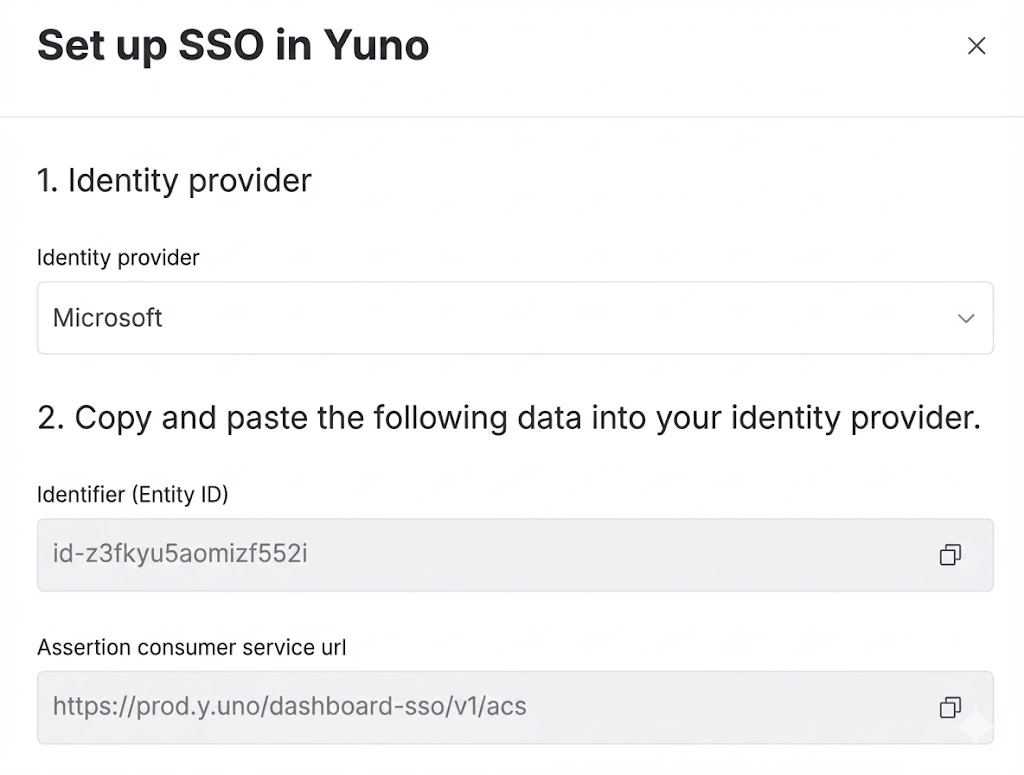This screenshot has height=775, width=1024.
Task: Click the word "Yuno" in the title
Action: [376, 46]
